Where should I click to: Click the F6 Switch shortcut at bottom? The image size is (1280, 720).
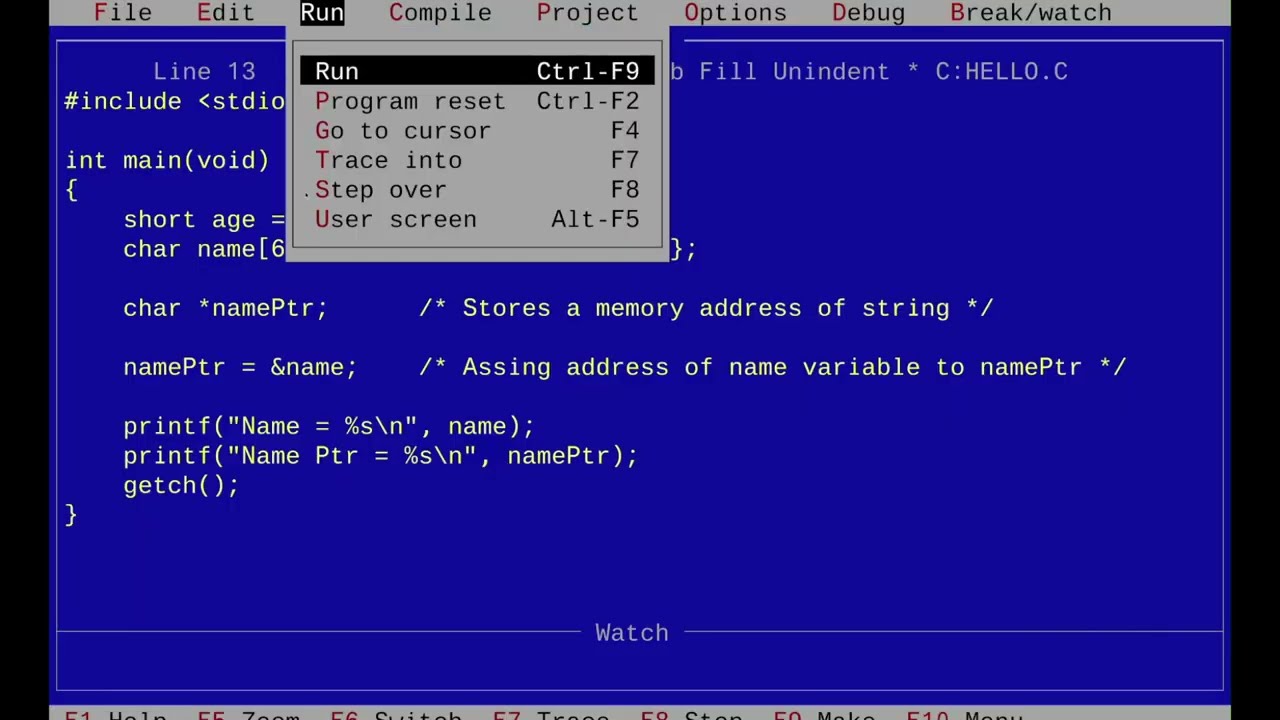tap(396, 716)
